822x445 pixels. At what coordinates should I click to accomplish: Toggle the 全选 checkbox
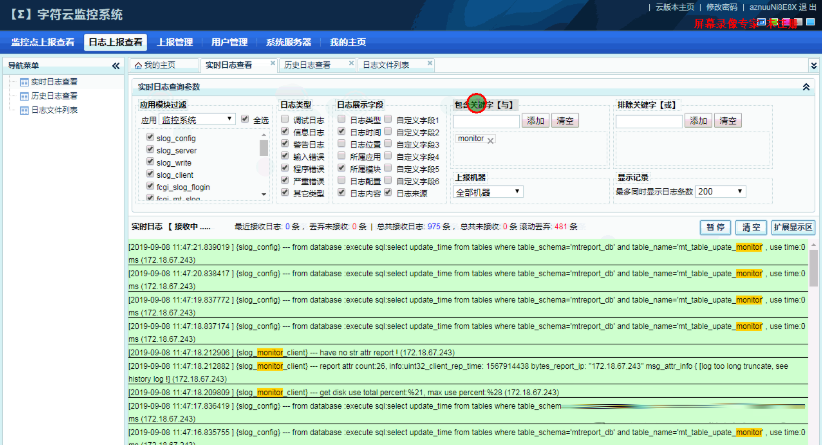246,120
